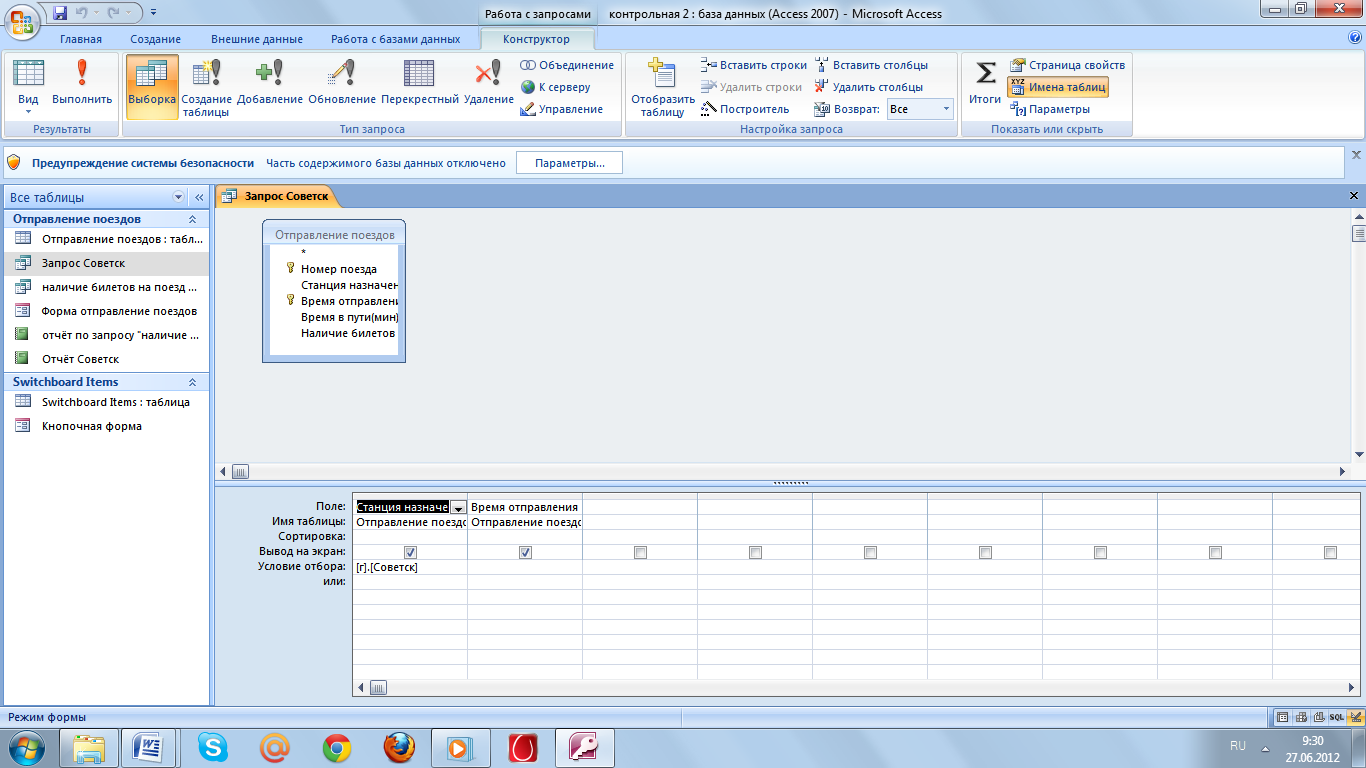Viewport: 1366px width, 768px height.
Task: Open Skype from the taskbar
Action: 213,747
